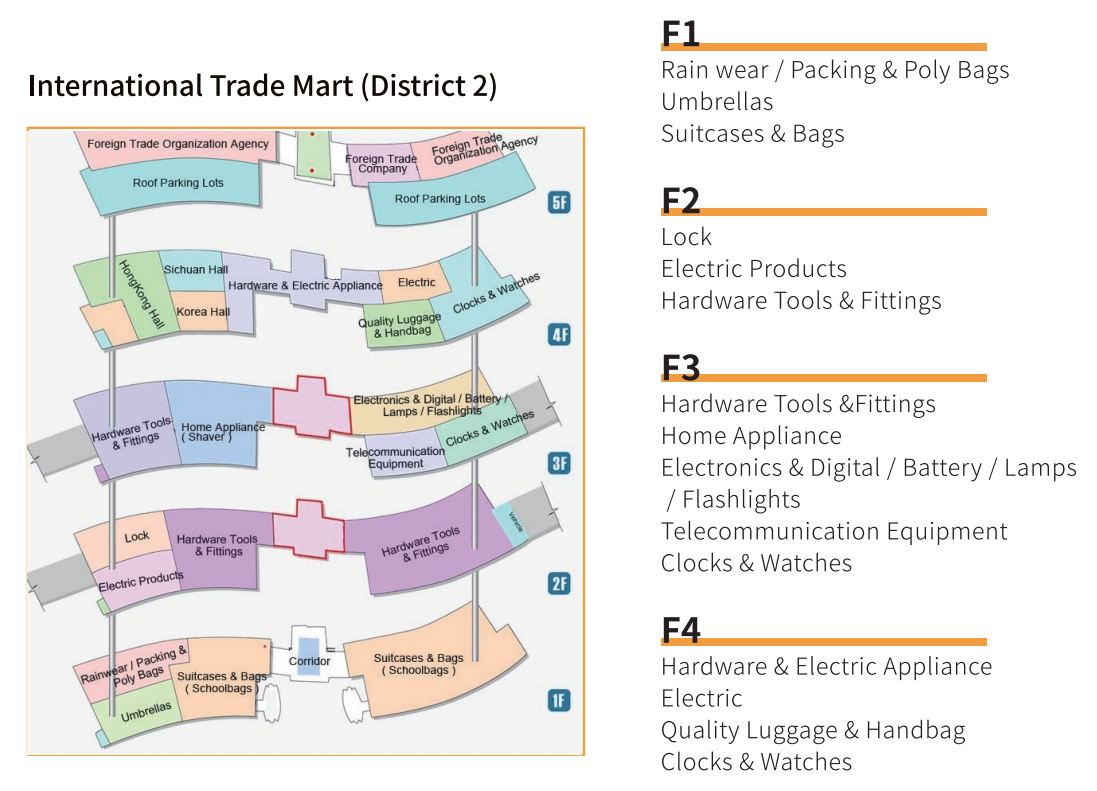Click 'Telecommunication Equipment' line in the legend
1097x791 pixels.
[x=834, y=532]
